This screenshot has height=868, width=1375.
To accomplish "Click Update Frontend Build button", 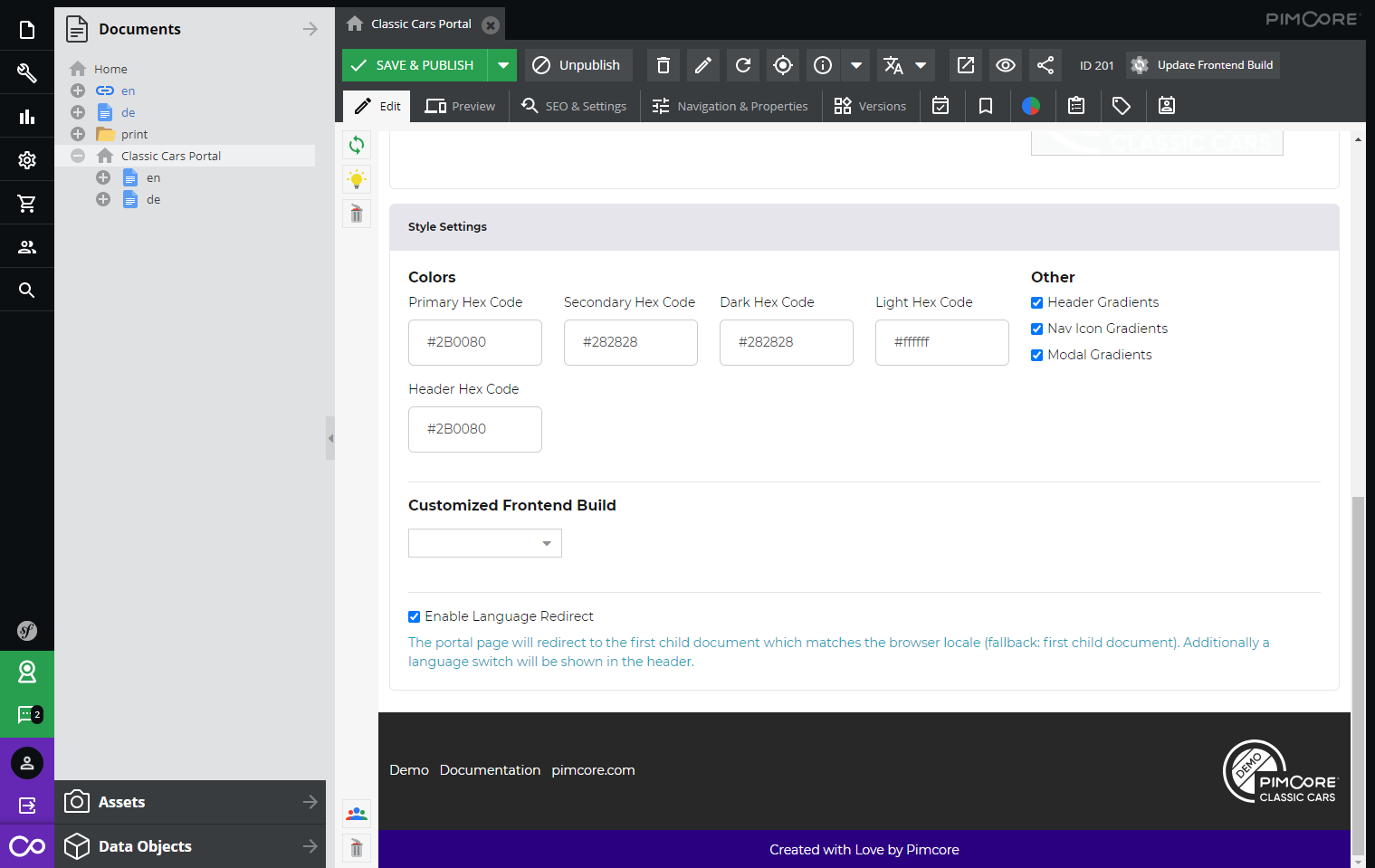I will [1203, 65].
